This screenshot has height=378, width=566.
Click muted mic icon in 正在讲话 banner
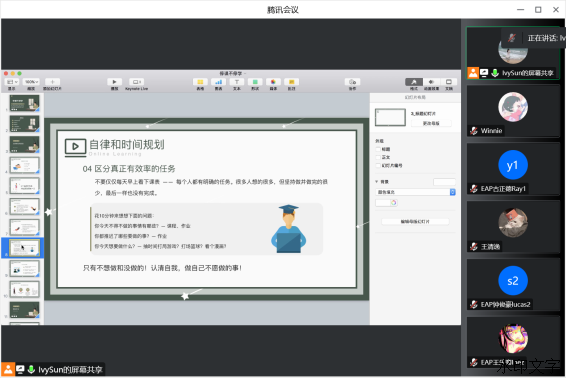pos(511,38)
